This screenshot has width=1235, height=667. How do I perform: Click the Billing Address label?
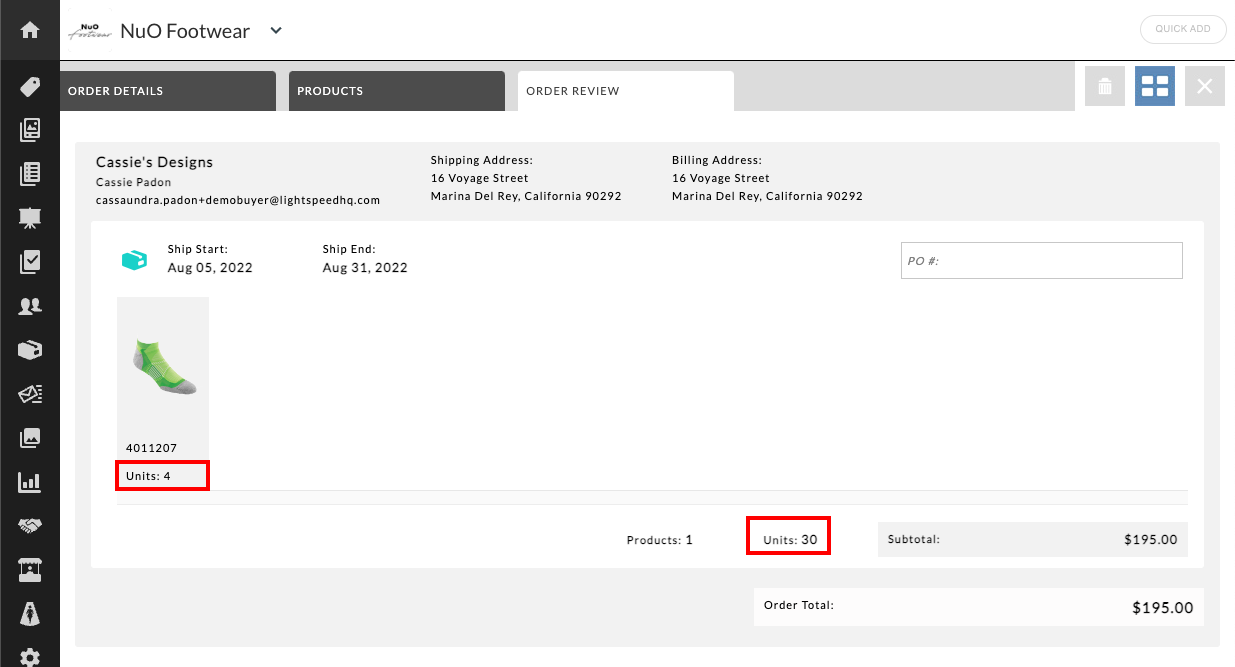[x=717, y=160]
